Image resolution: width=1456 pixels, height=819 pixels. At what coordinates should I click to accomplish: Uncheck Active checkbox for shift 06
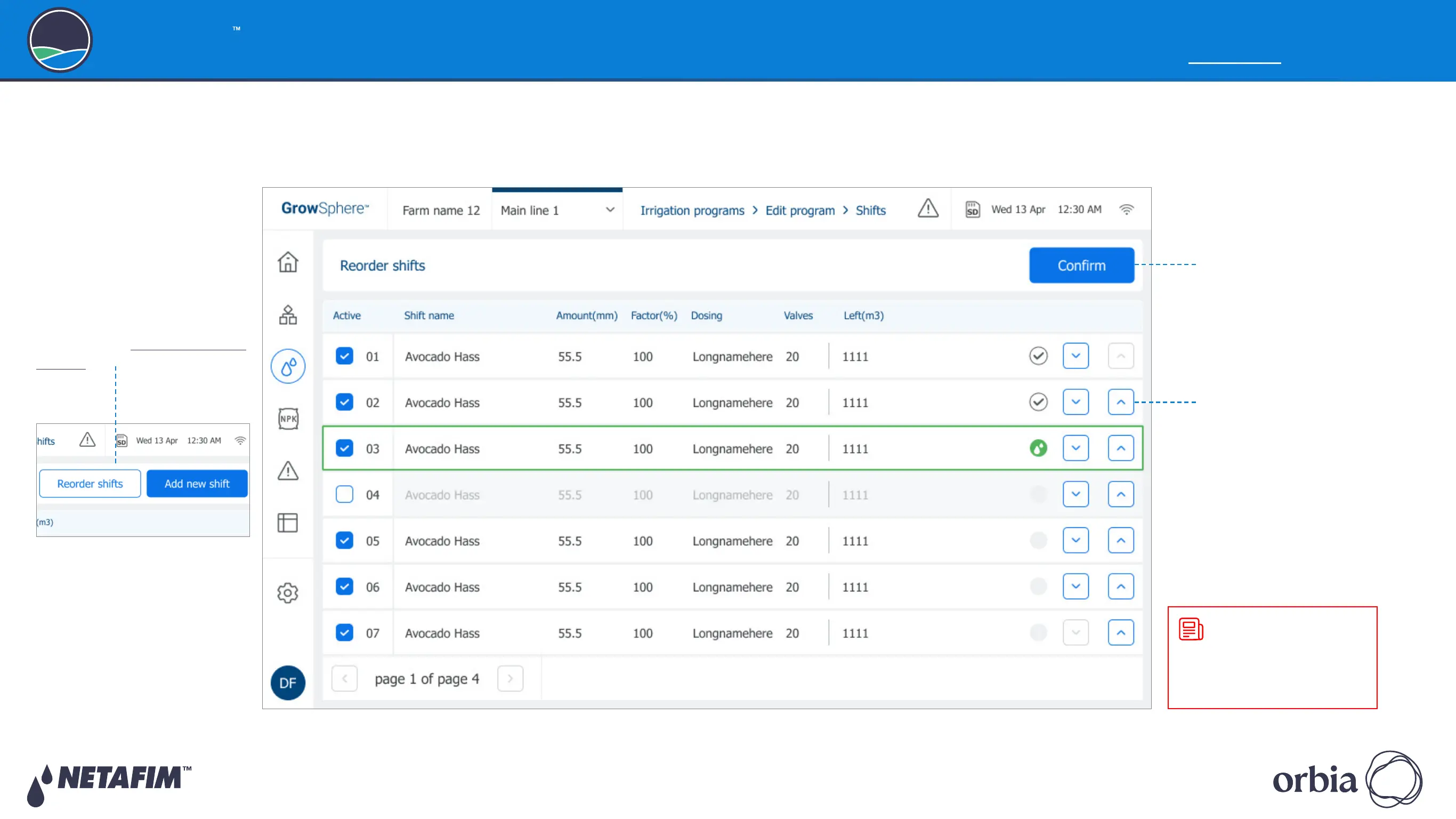344,587
